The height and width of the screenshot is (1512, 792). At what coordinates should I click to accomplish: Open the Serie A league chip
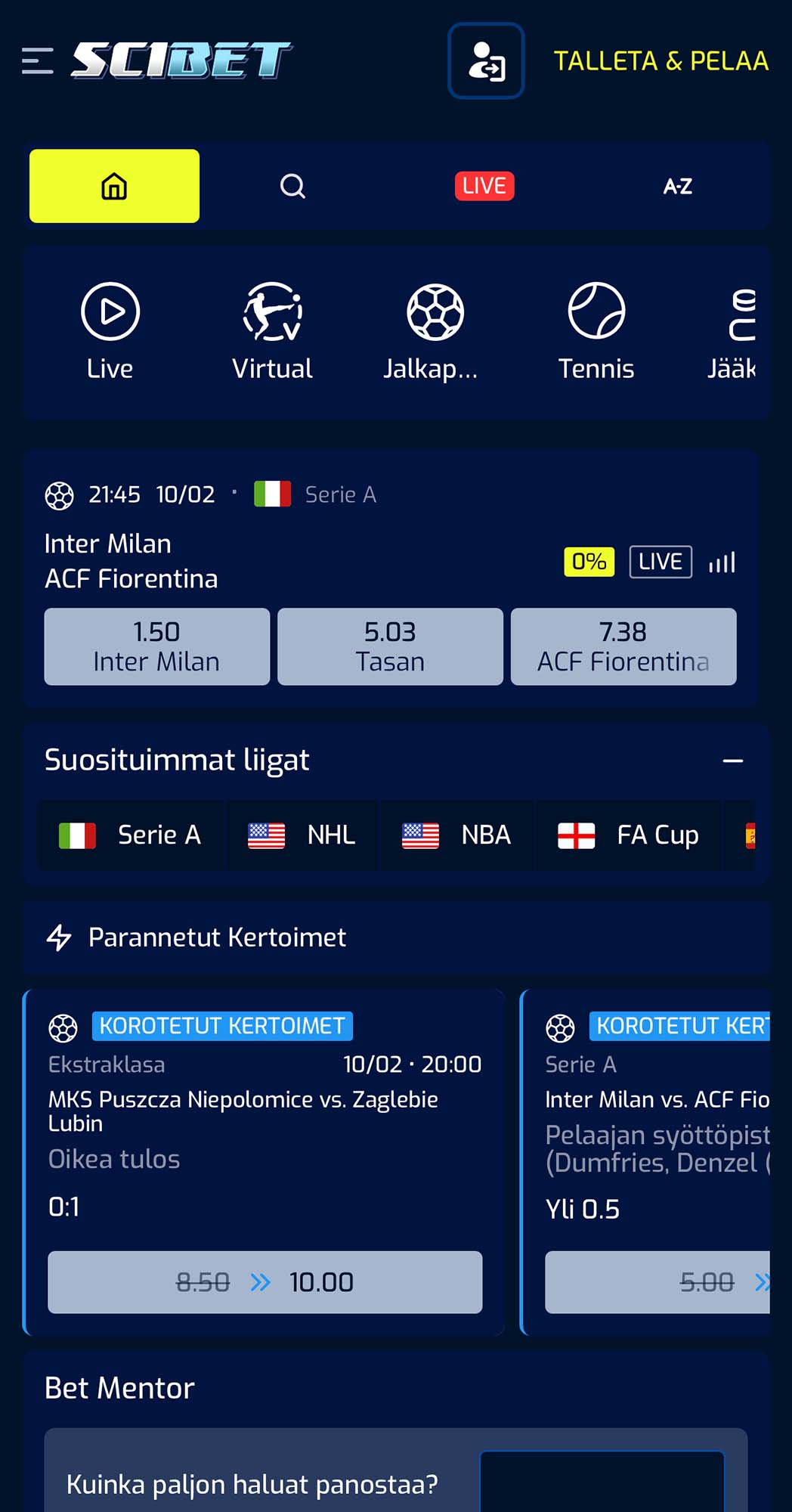(x=131, y=835)
